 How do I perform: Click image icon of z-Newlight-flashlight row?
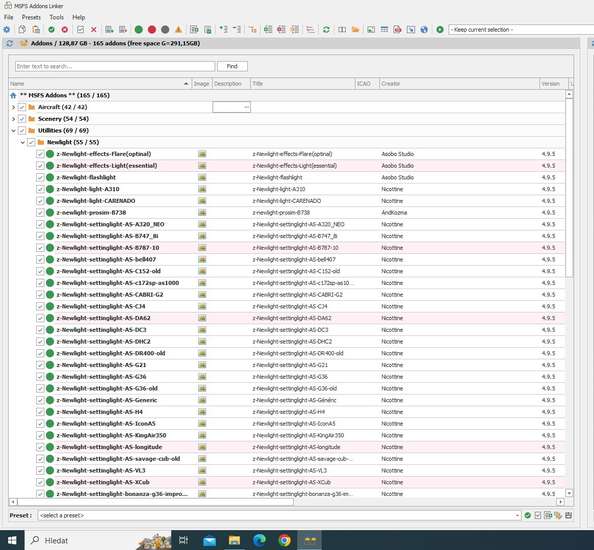202,177
